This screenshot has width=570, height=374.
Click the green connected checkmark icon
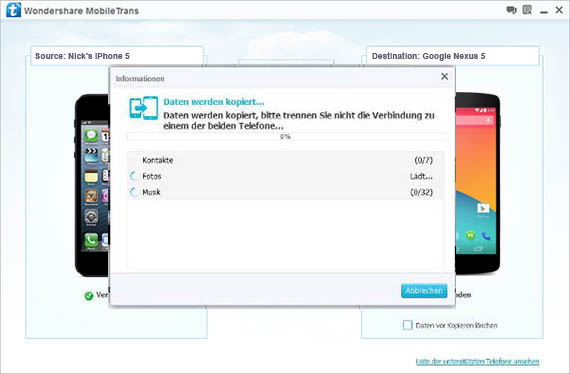[x=89, y=296]
